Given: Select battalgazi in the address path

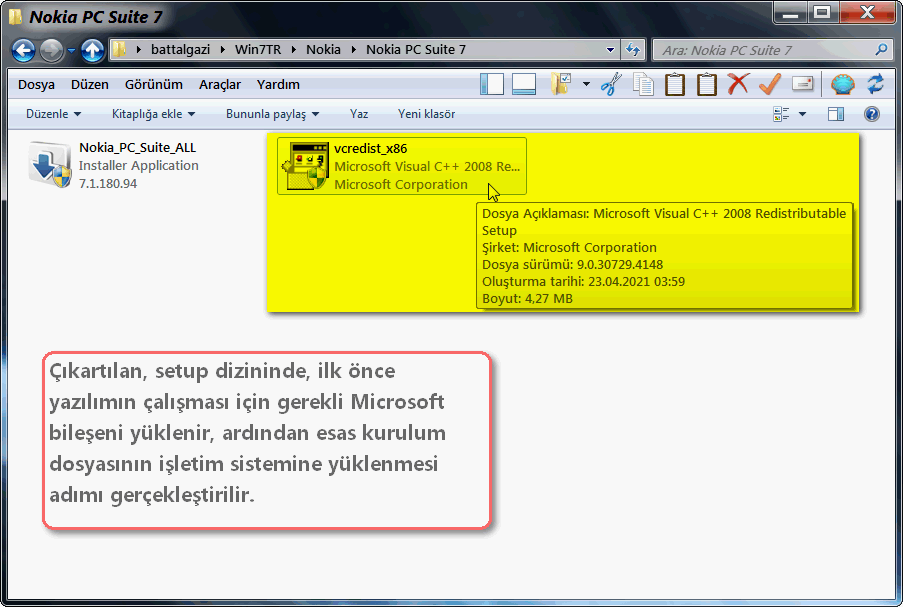Looking at the screenshot, I should pos(180,50).
